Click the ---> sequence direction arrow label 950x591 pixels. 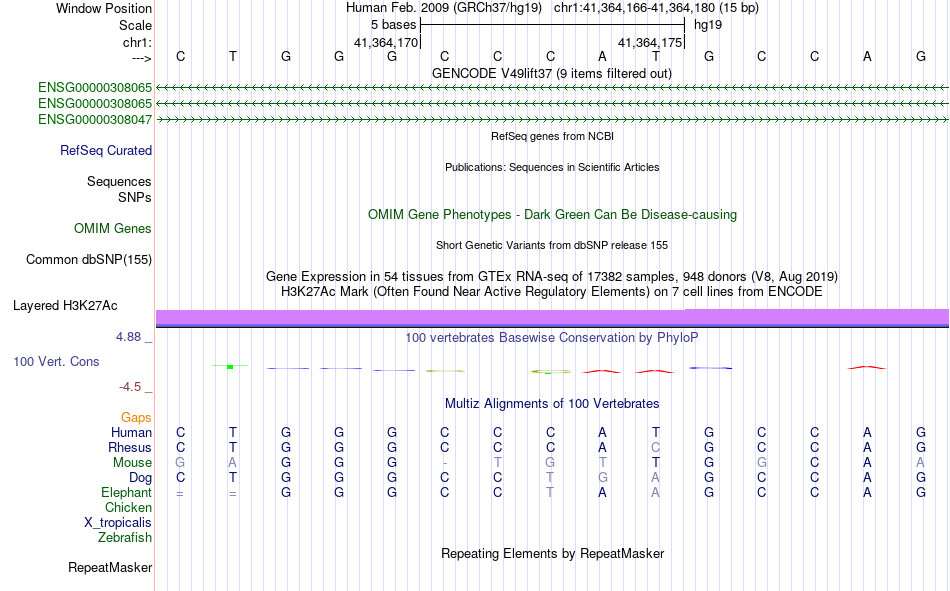(141, 58)
